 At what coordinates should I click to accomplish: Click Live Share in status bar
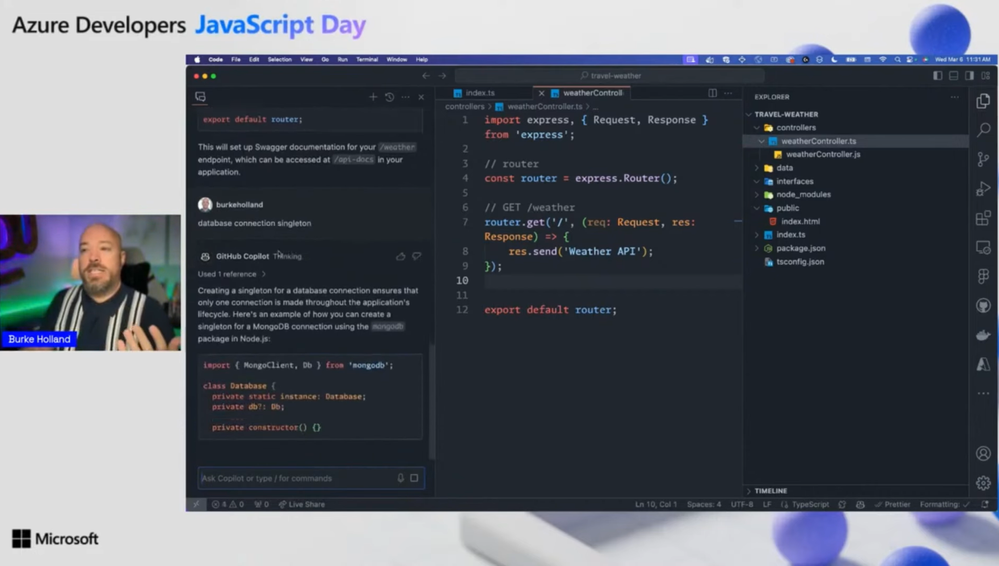click(302, 504)
